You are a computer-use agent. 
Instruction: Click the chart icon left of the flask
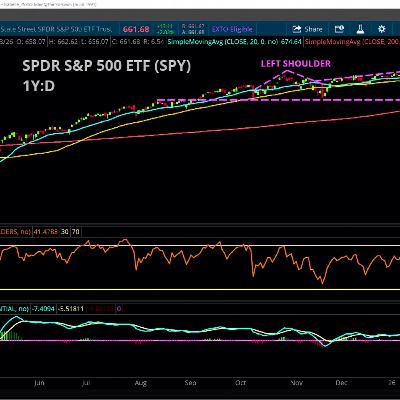click(x=339, y=29)
